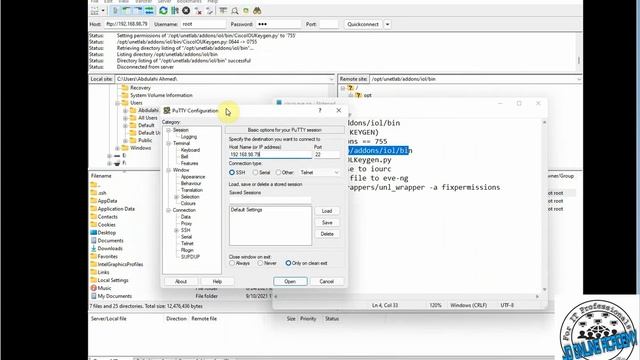Toggle the transfer queue display icon
Viewport: 640px width, 360px height.
149,11
